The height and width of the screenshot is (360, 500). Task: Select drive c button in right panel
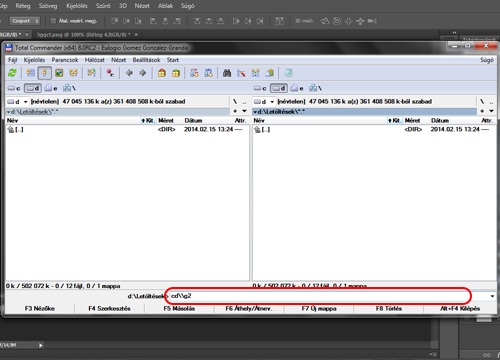260,88
